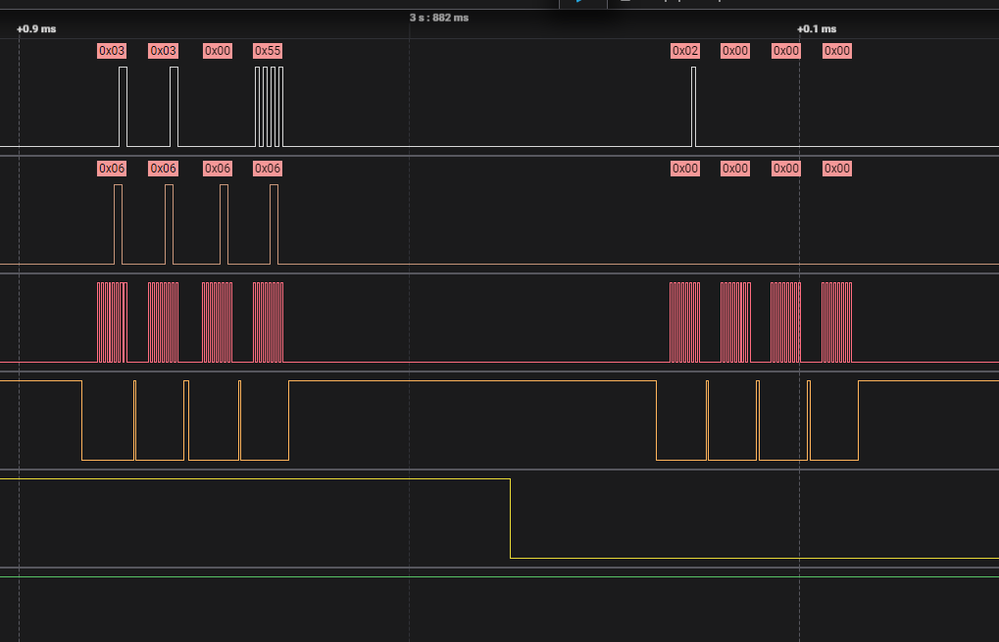Click the first 0x03 label on top channel

111,51
